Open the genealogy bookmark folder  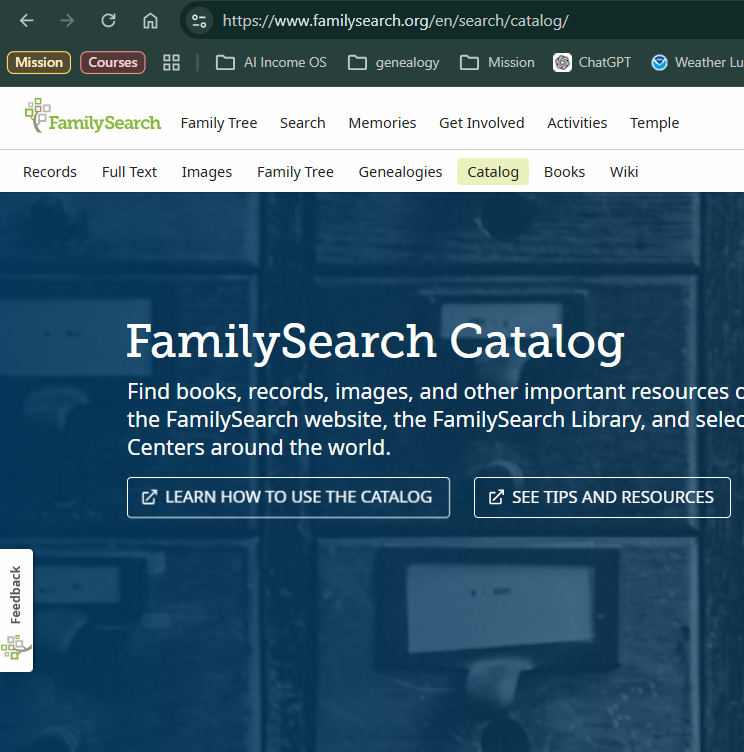coord(393,62)
